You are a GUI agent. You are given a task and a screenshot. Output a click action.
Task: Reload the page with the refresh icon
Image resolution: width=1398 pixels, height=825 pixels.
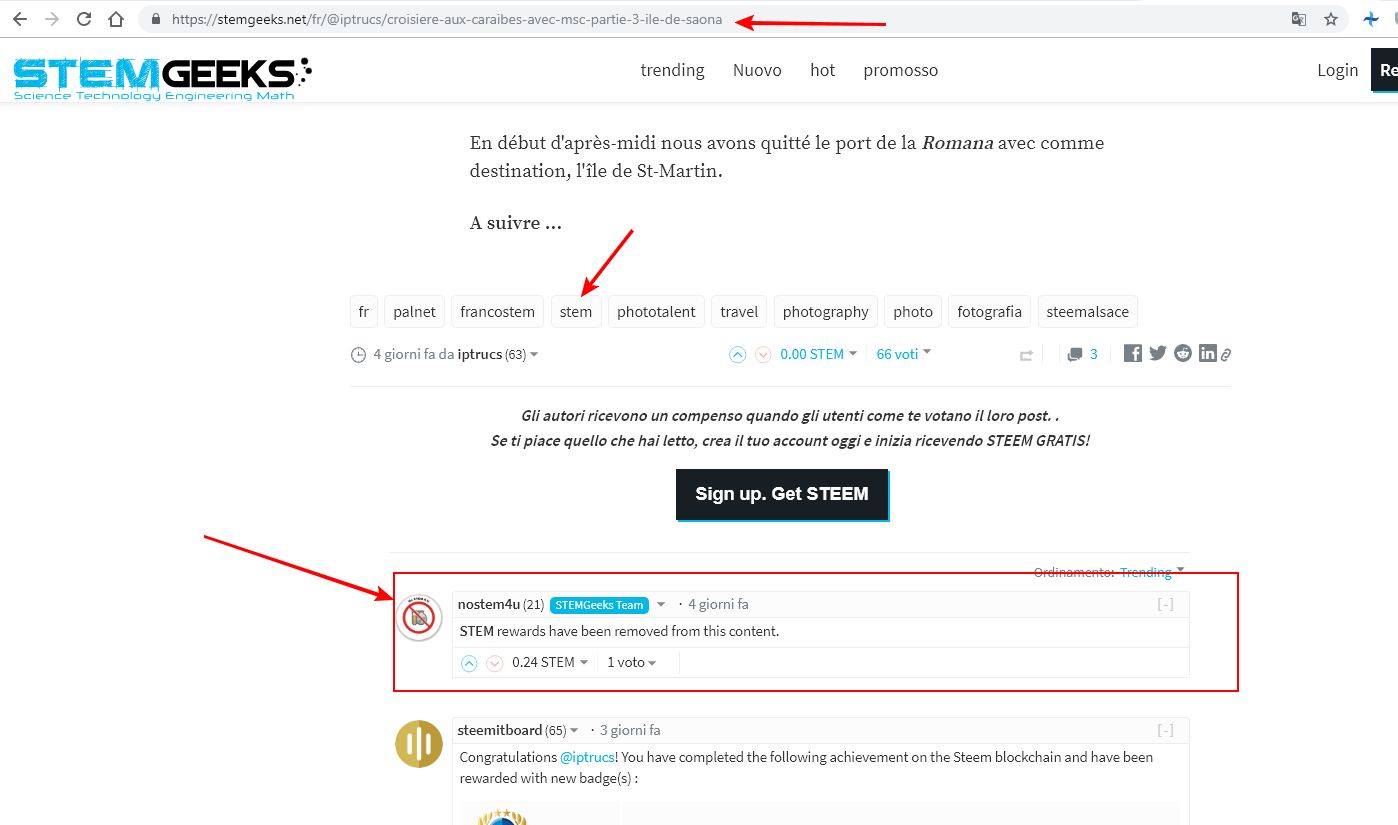84,19
